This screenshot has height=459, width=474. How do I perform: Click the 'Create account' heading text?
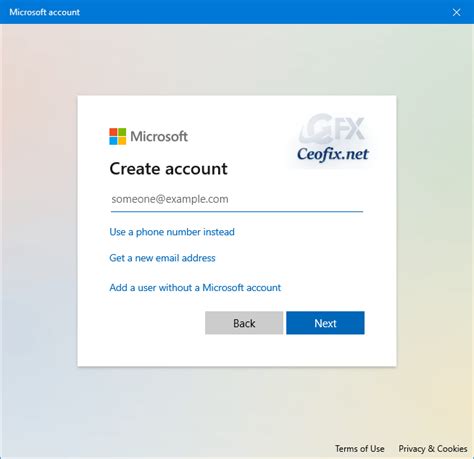(x=168, y=169)
